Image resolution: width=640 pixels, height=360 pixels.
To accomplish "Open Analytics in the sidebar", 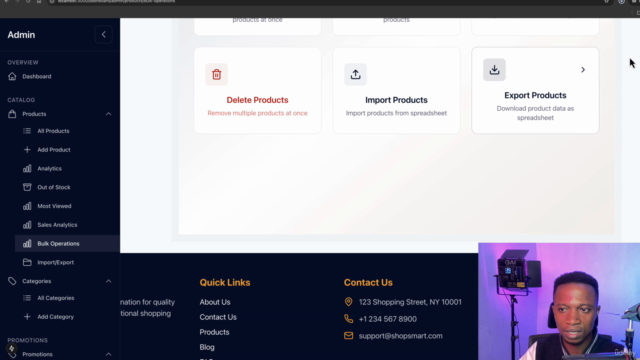I will click(x=49, y=169).
